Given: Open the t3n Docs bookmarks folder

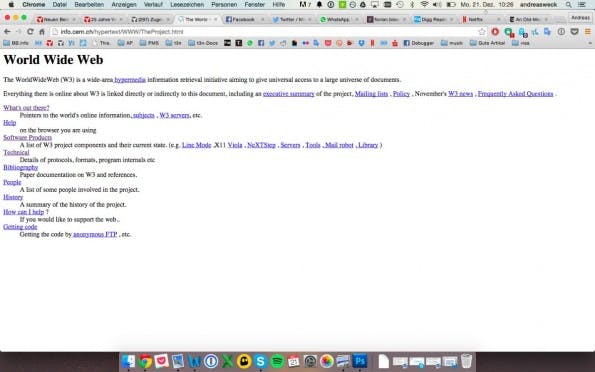Looking at the screenshot, I should (203, 43).
